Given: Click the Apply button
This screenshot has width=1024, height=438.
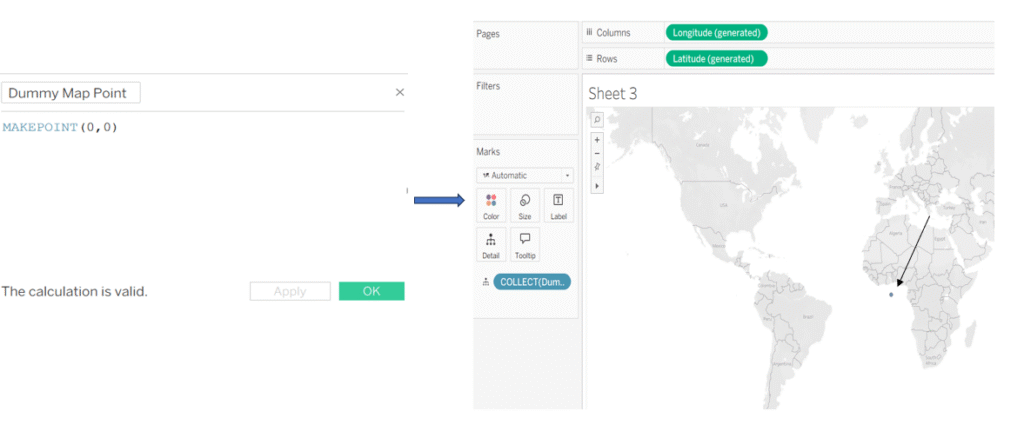Looking at the screenshot, I should [x=290, y=291].
